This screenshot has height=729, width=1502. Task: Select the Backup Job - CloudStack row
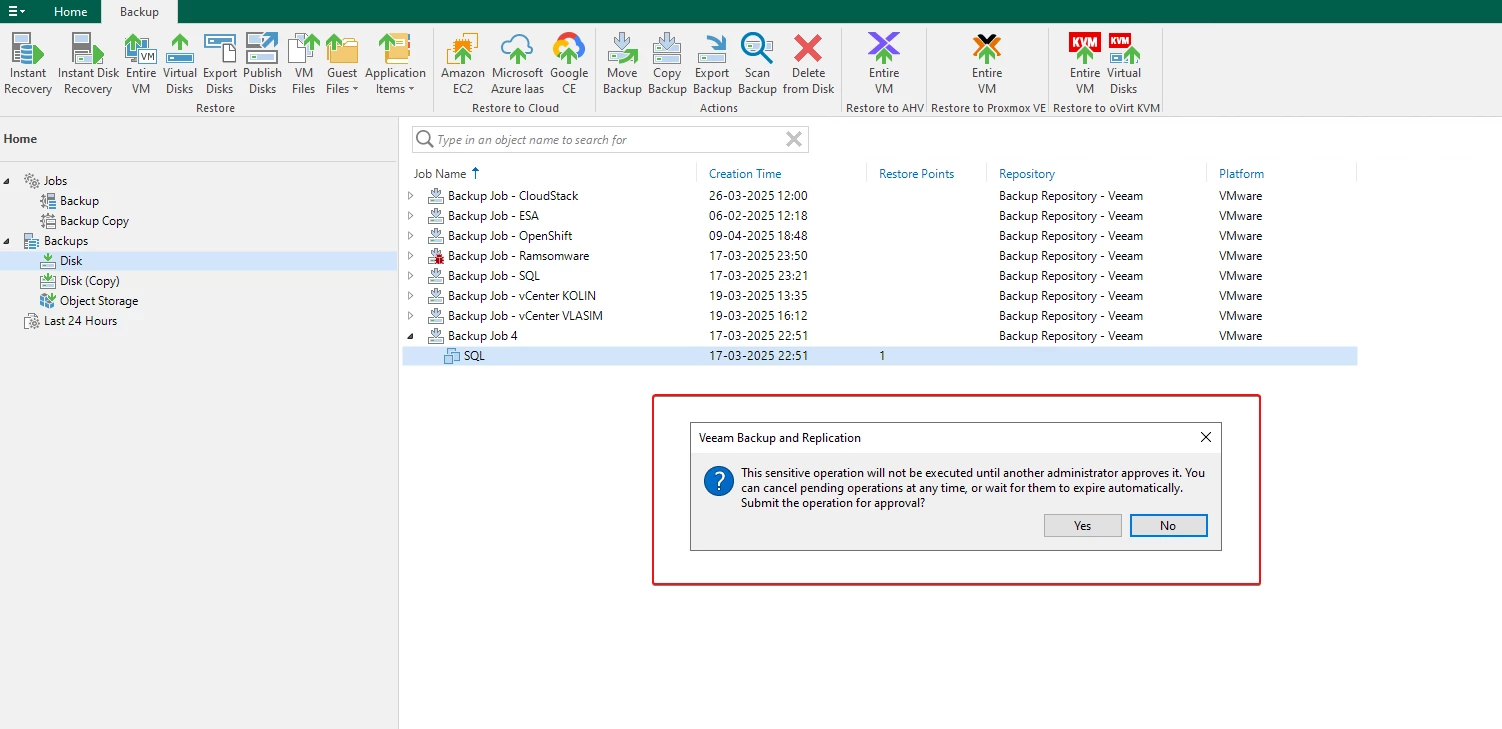tap(880, 196)
